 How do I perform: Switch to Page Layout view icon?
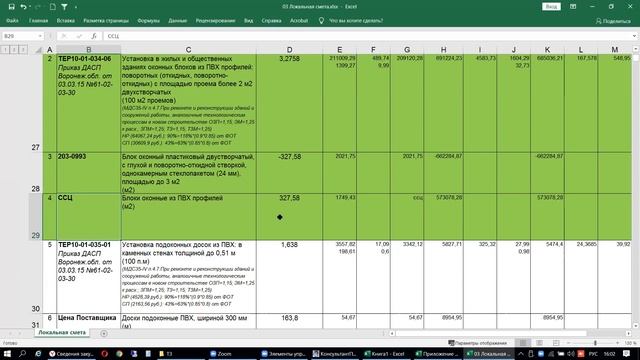click(539, 343)
